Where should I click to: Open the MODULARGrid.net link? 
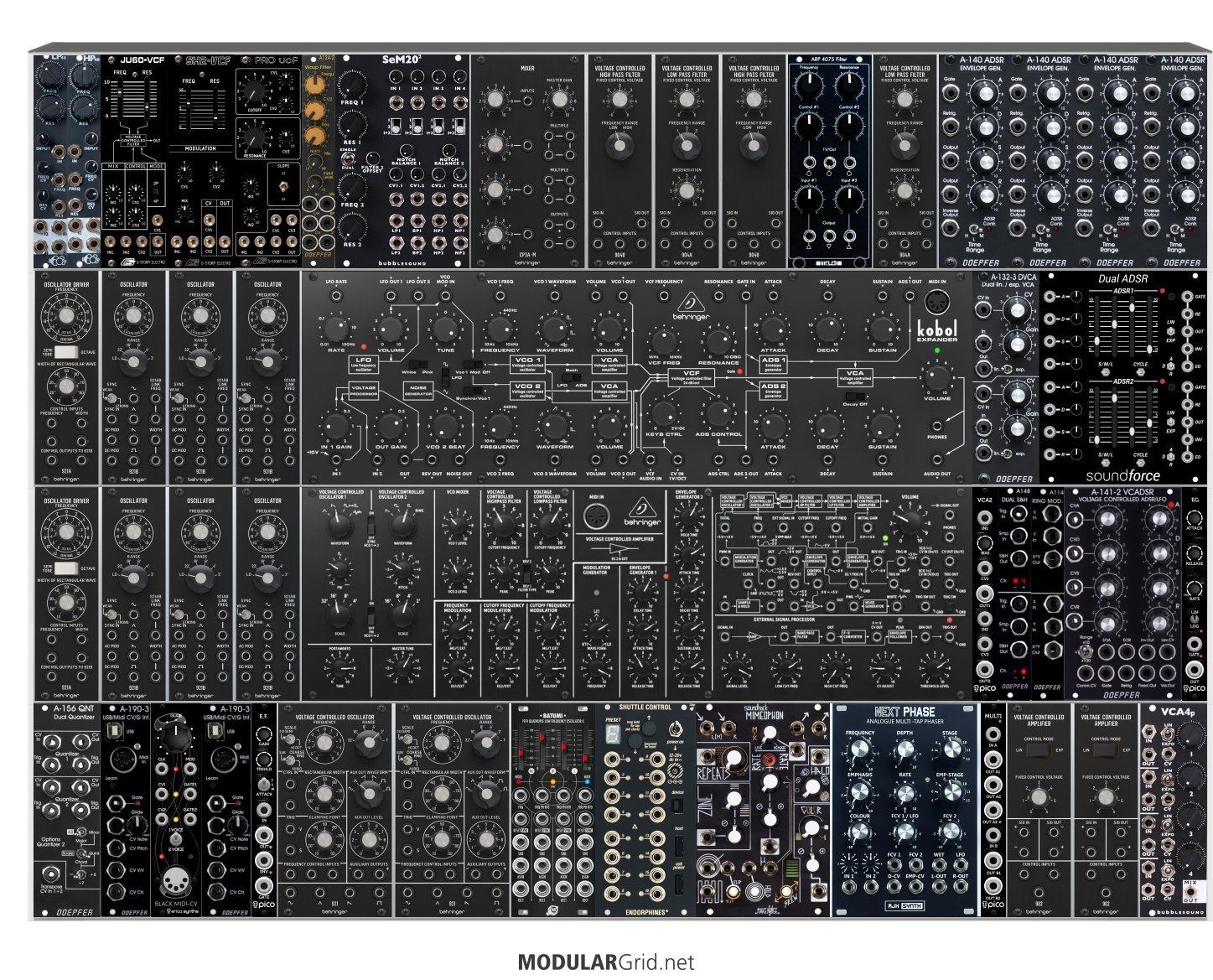pos(606,962)
